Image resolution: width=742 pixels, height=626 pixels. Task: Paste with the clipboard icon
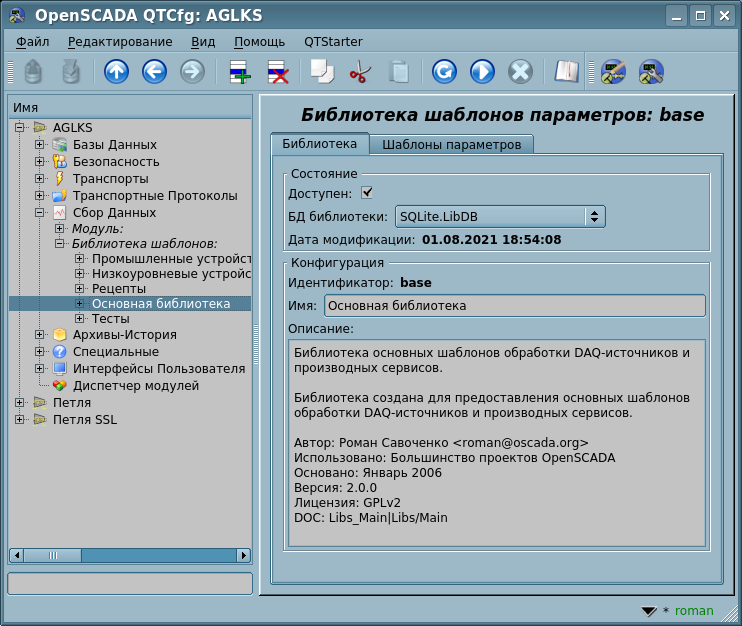point(398,72)
